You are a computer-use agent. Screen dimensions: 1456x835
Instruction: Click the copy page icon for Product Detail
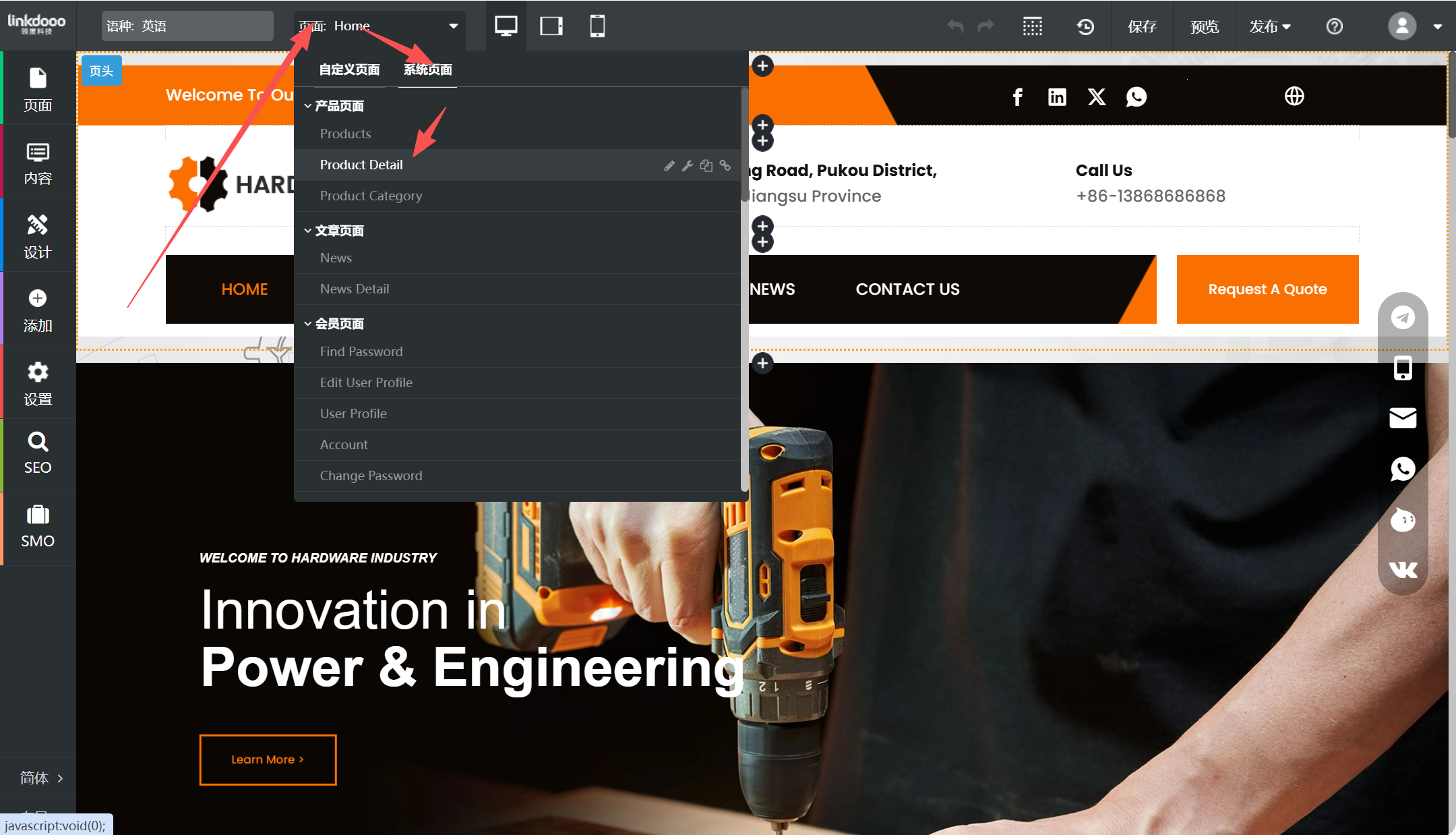click(x=706, y=165)
